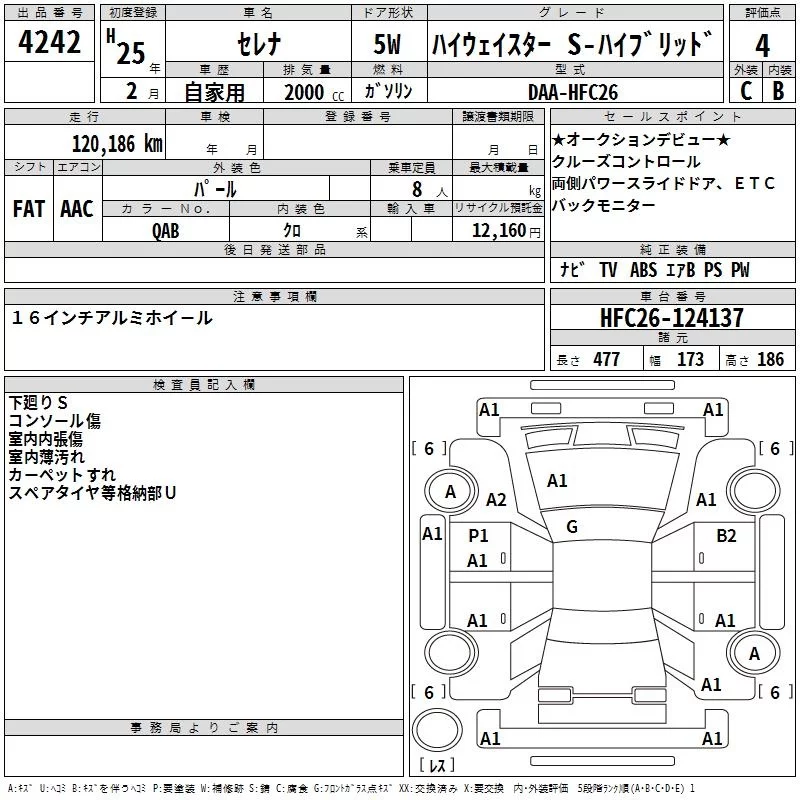Click the 検査員記入欄 header
Image resolution: width=800 pixels, height=800 pixels.
click(204, 385)
